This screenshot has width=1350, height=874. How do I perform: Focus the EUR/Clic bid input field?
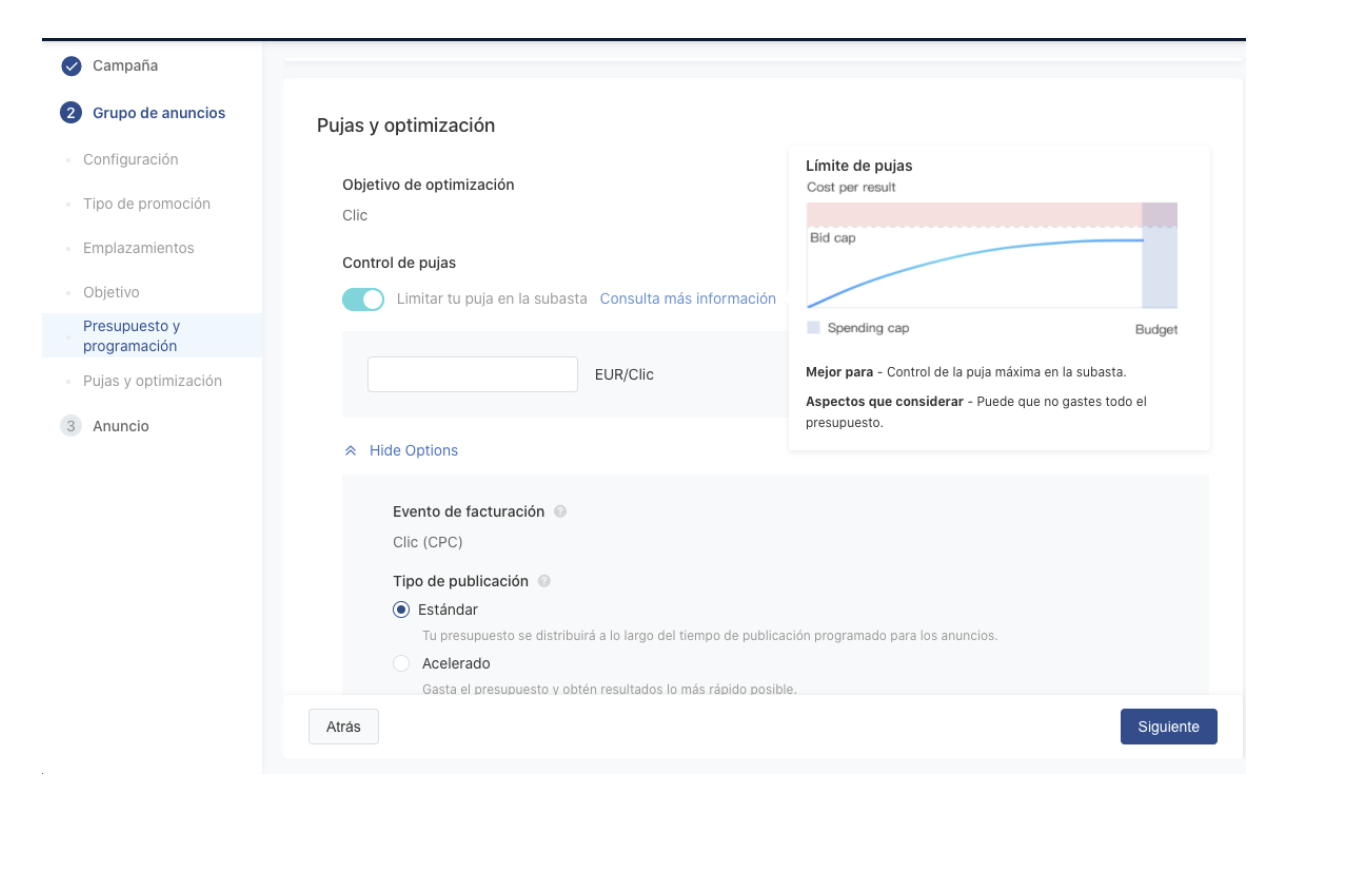[x=473, y=374]
